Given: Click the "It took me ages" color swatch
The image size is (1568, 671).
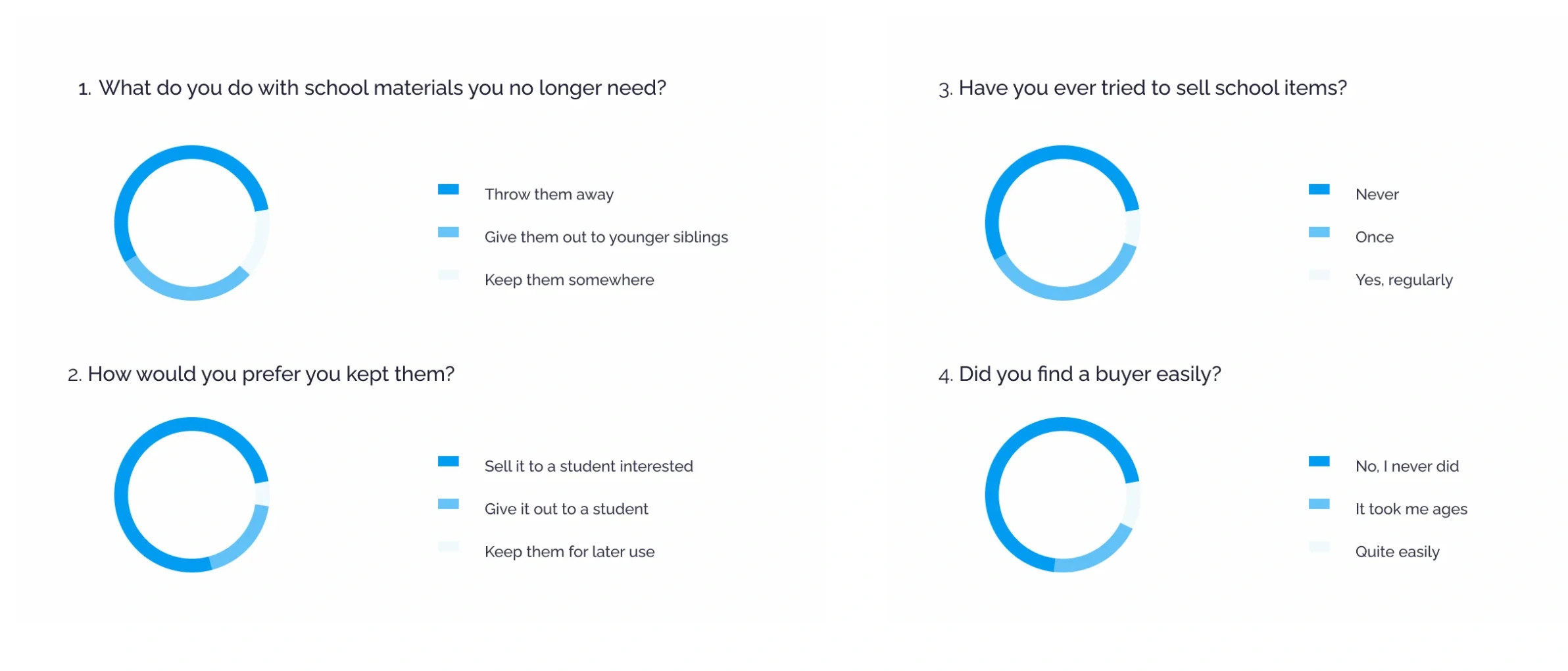Looking at the screenshot, I should click(x=1319, y=504).
